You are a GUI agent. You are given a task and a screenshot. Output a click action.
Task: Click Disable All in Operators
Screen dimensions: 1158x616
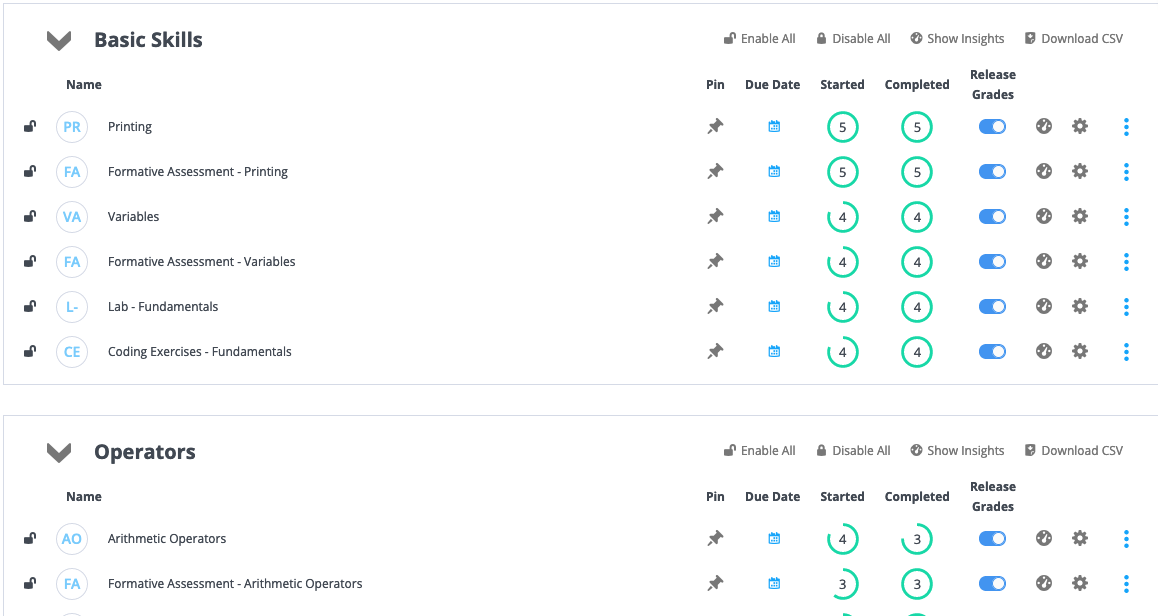(853, 451)
